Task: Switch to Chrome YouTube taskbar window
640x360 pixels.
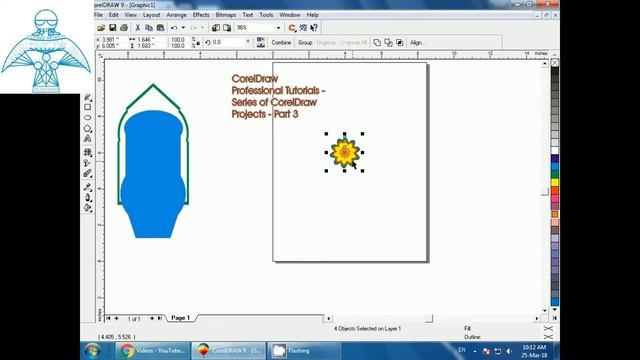Action: coord(153,351)
